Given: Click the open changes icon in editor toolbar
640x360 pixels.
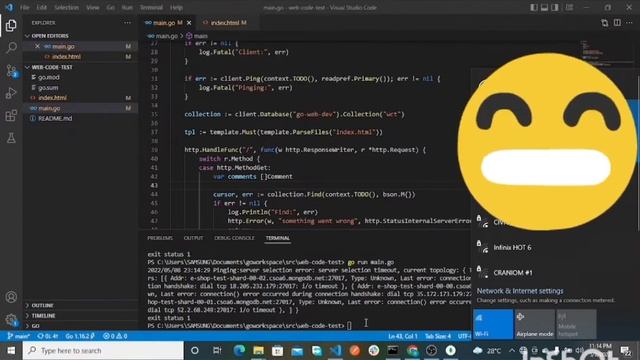Looking at the screenshot, I should point(604,23).
